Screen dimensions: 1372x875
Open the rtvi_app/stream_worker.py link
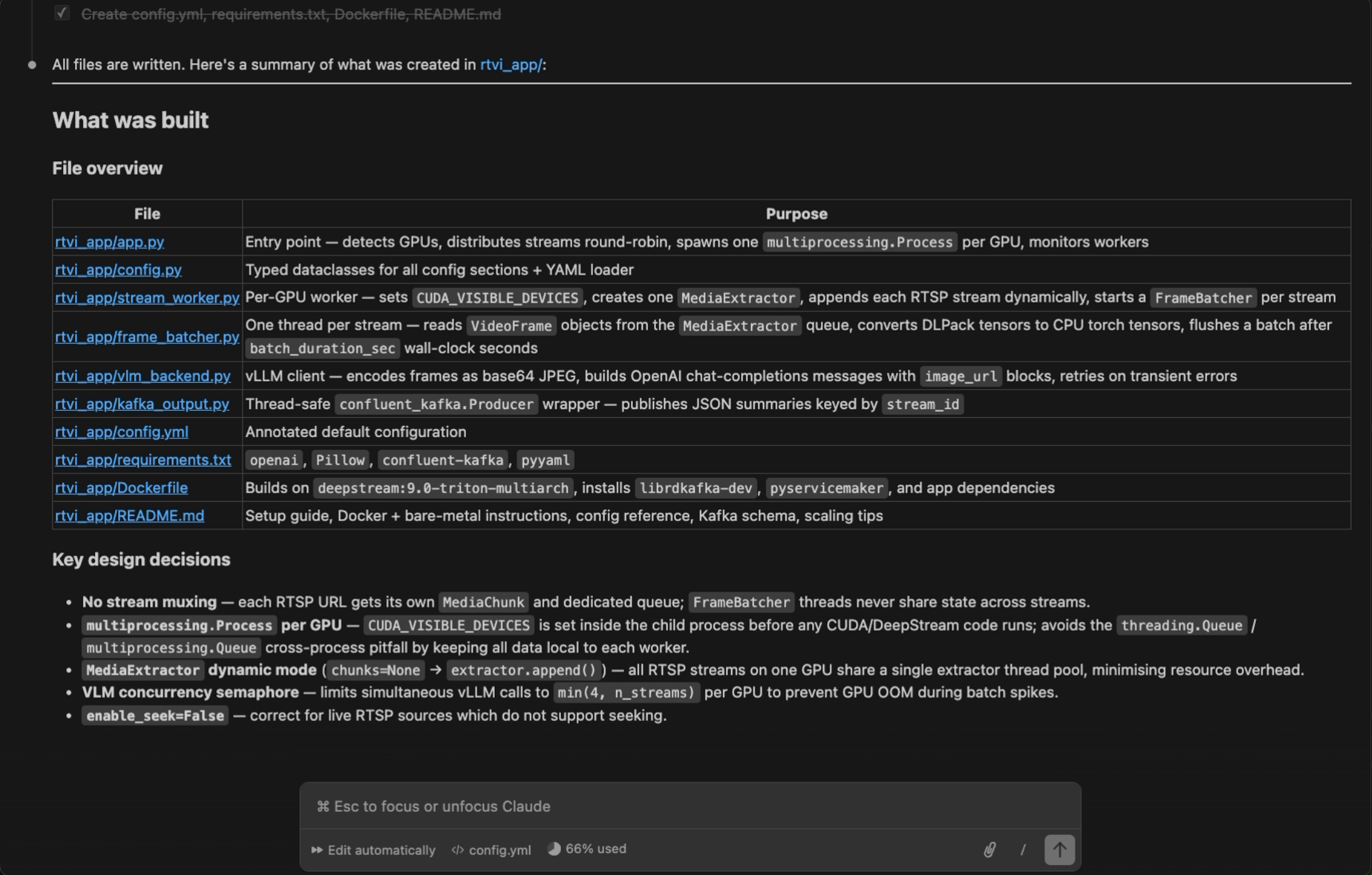click(x=147, y=298)
